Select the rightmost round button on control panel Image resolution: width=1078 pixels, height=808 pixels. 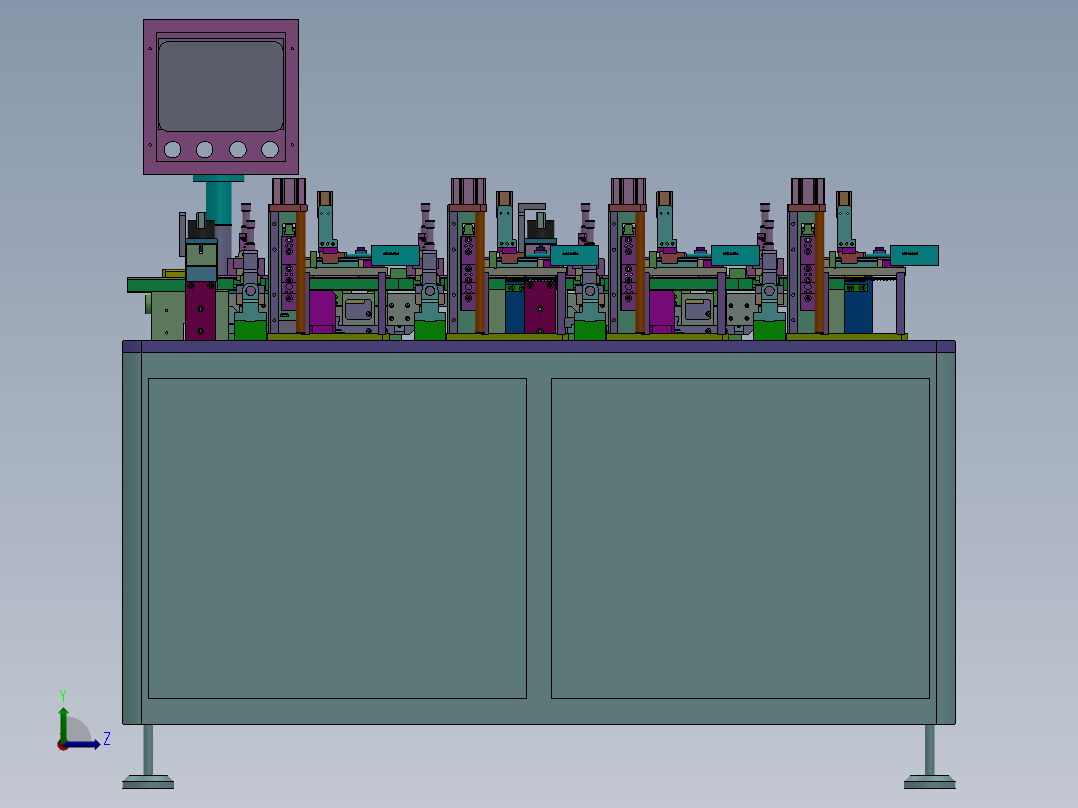click(x=270, y=149)
